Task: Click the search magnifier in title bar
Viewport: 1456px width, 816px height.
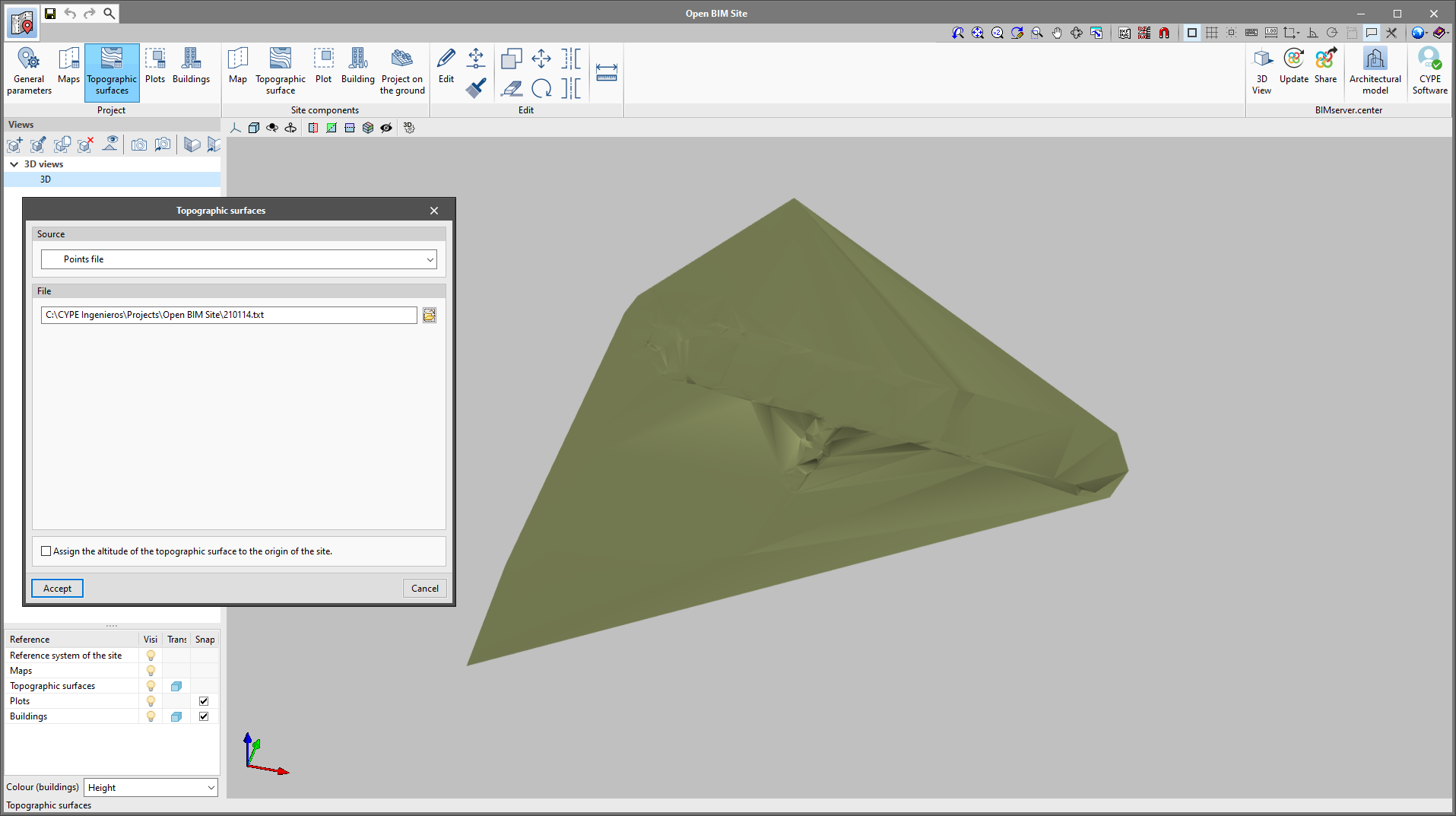Action: (109, 13)
